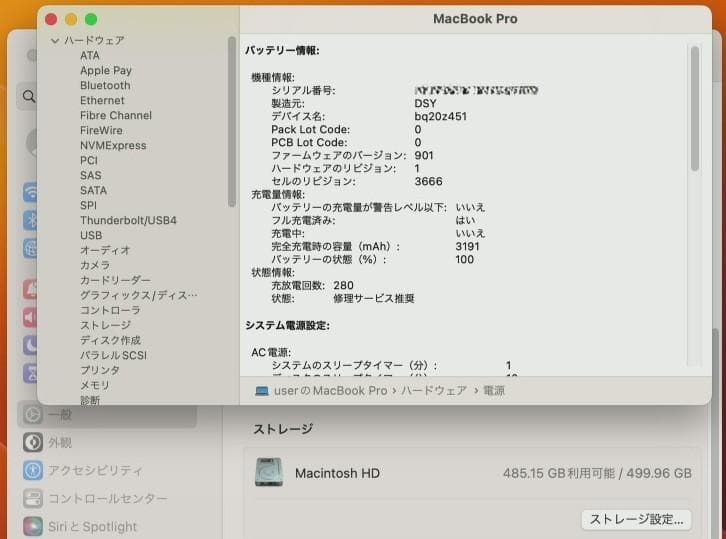Choose SATA in the sidebar
The image size is (726, 539).
94,190
